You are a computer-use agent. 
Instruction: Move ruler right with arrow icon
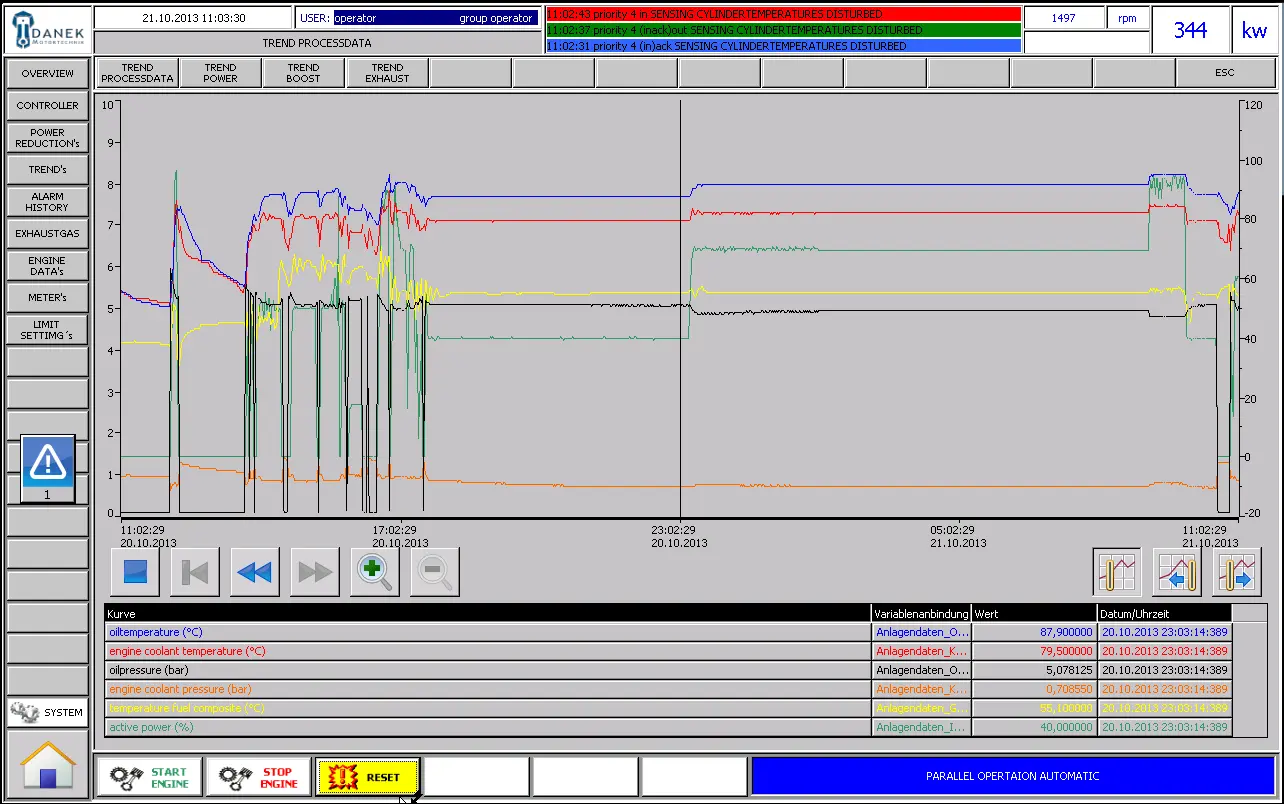coord(1237,574)
